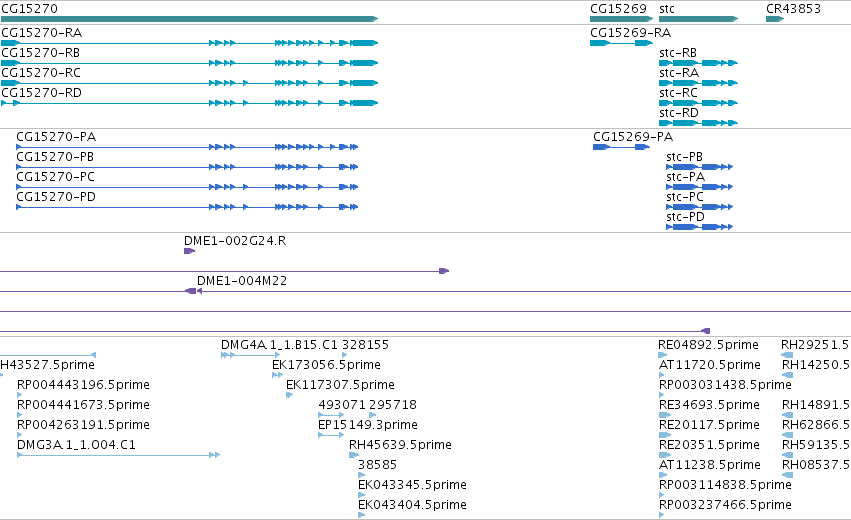Click the DME1-004M22 feature label
851x520 pixels.
(242, 281)
